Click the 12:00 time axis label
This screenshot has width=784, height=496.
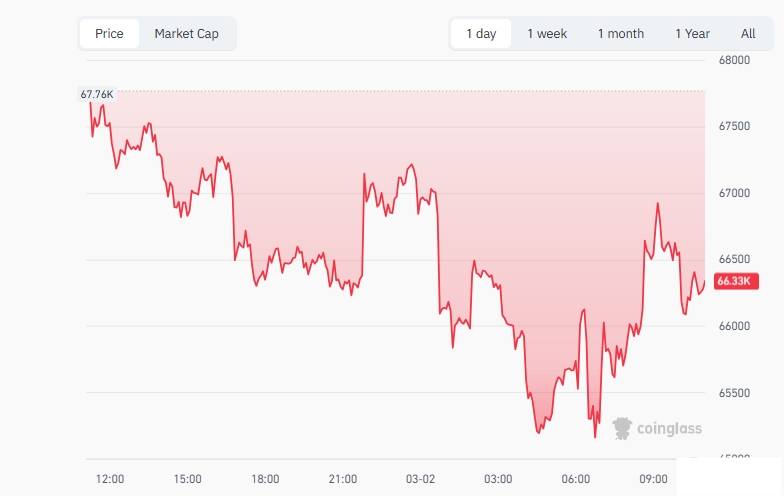(110, 479)
